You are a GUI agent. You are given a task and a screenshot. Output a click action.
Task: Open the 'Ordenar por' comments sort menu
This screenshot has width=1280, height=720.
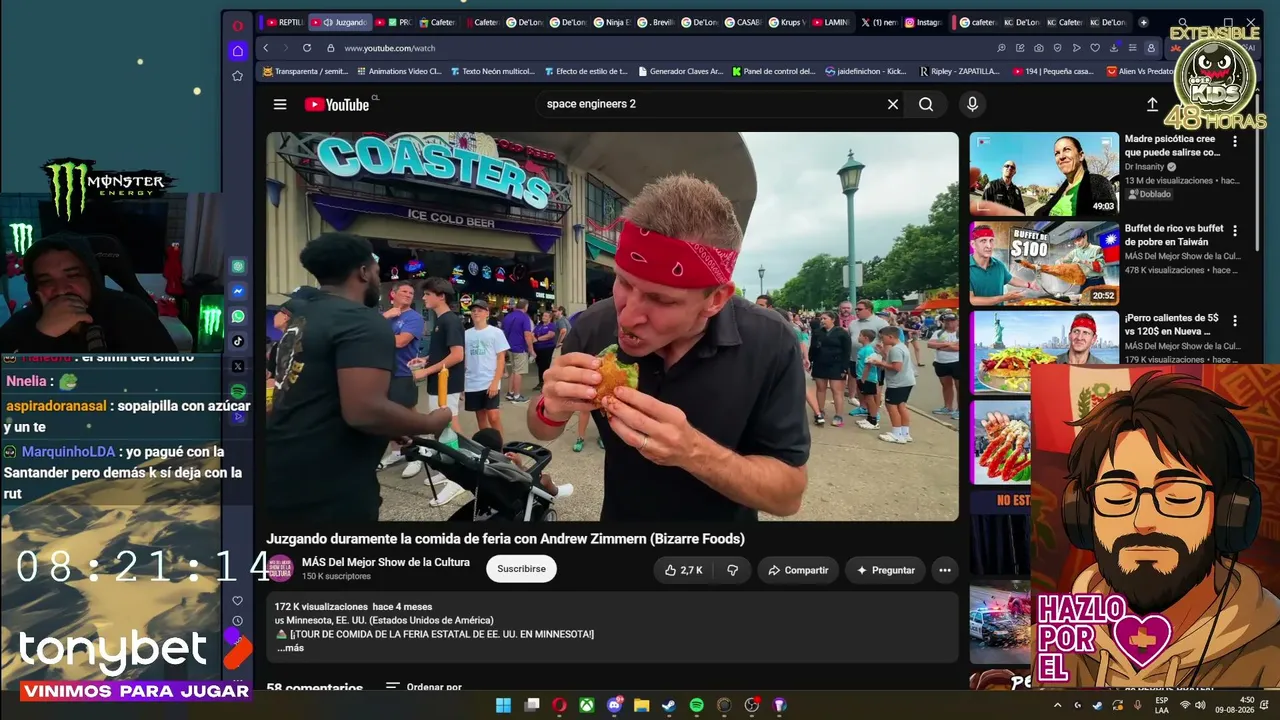pos(424,688)
